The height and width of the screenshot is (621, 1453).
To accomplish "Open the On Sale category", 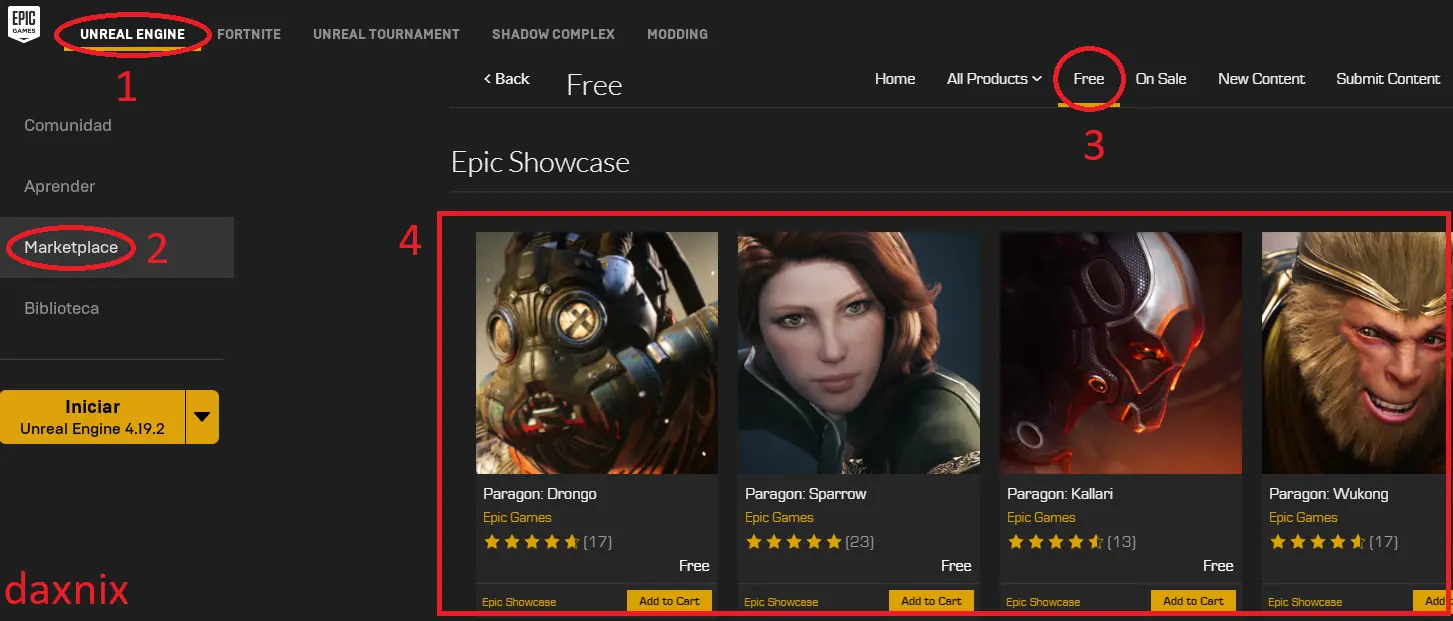I will 1161,79.
